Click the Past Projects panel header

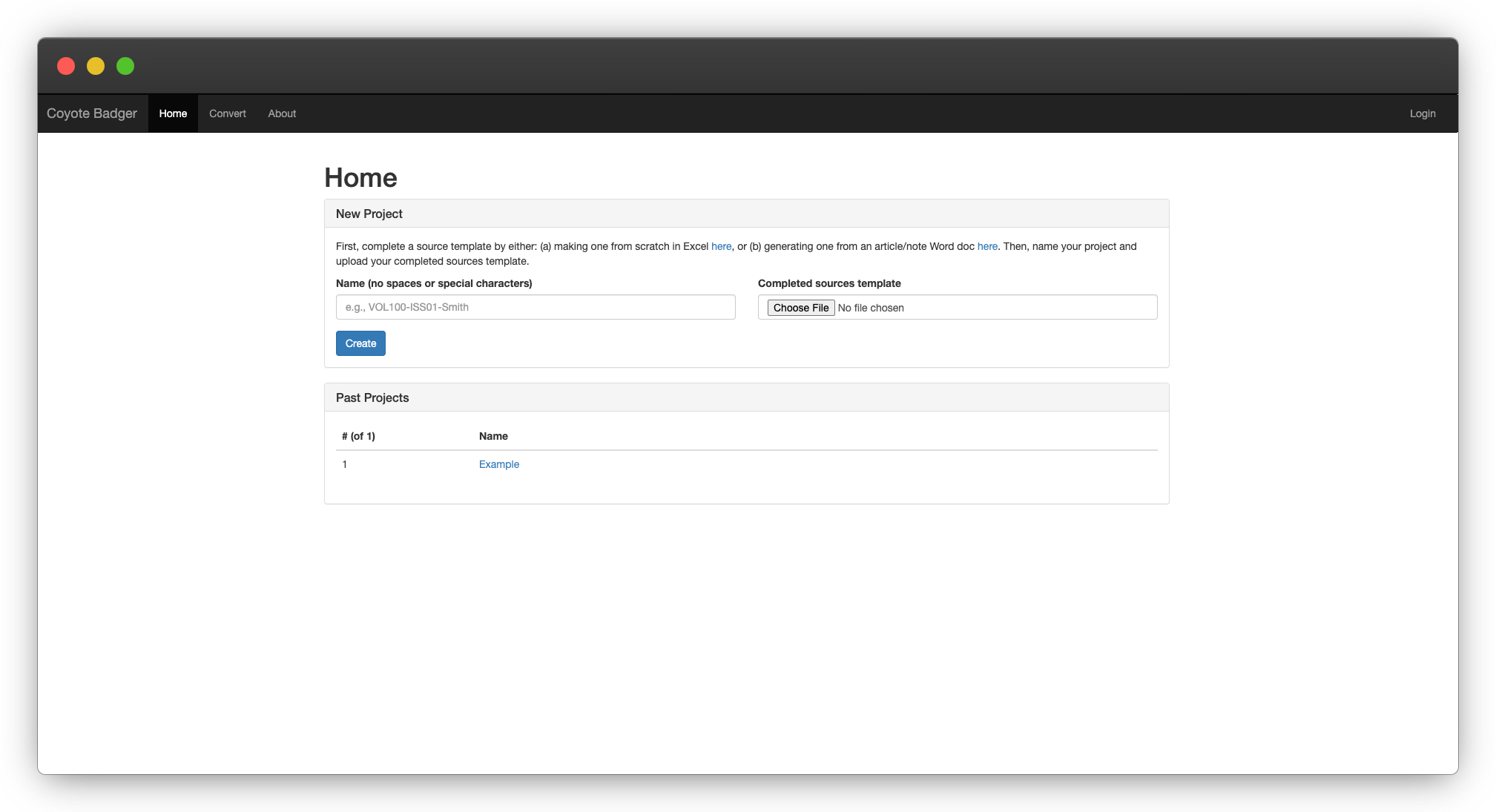tap(372, 397)
